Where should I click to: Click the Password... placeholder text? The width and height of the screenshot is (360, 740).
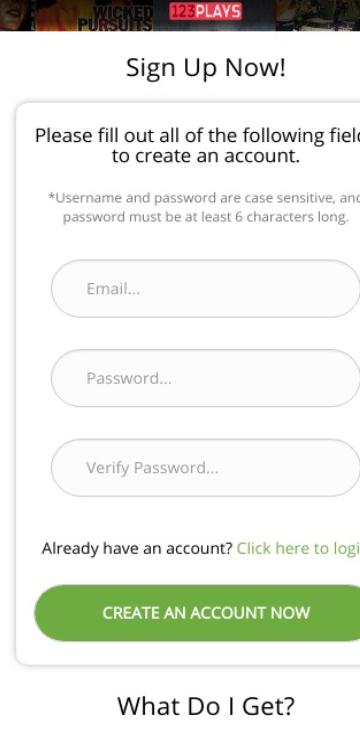[129, 378]
